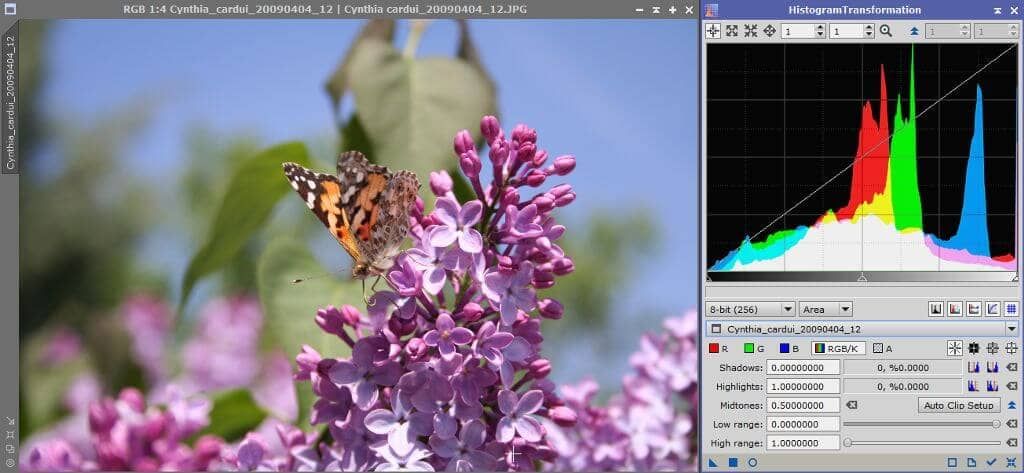Select the histogram zoom-out mode icon

(x=750, y=31)
